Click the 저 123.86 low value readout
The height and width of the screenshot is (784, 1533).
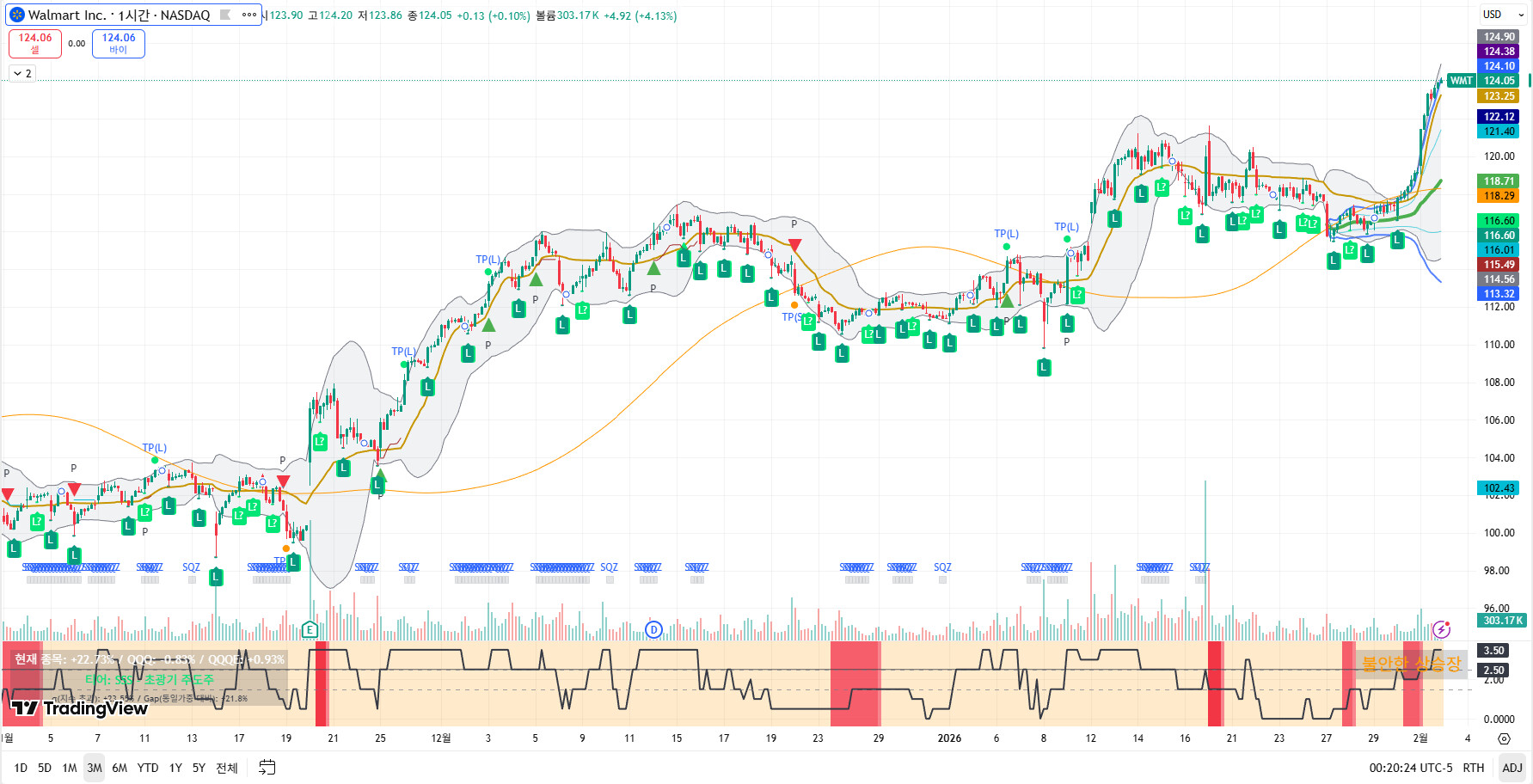tap(380, 15)
